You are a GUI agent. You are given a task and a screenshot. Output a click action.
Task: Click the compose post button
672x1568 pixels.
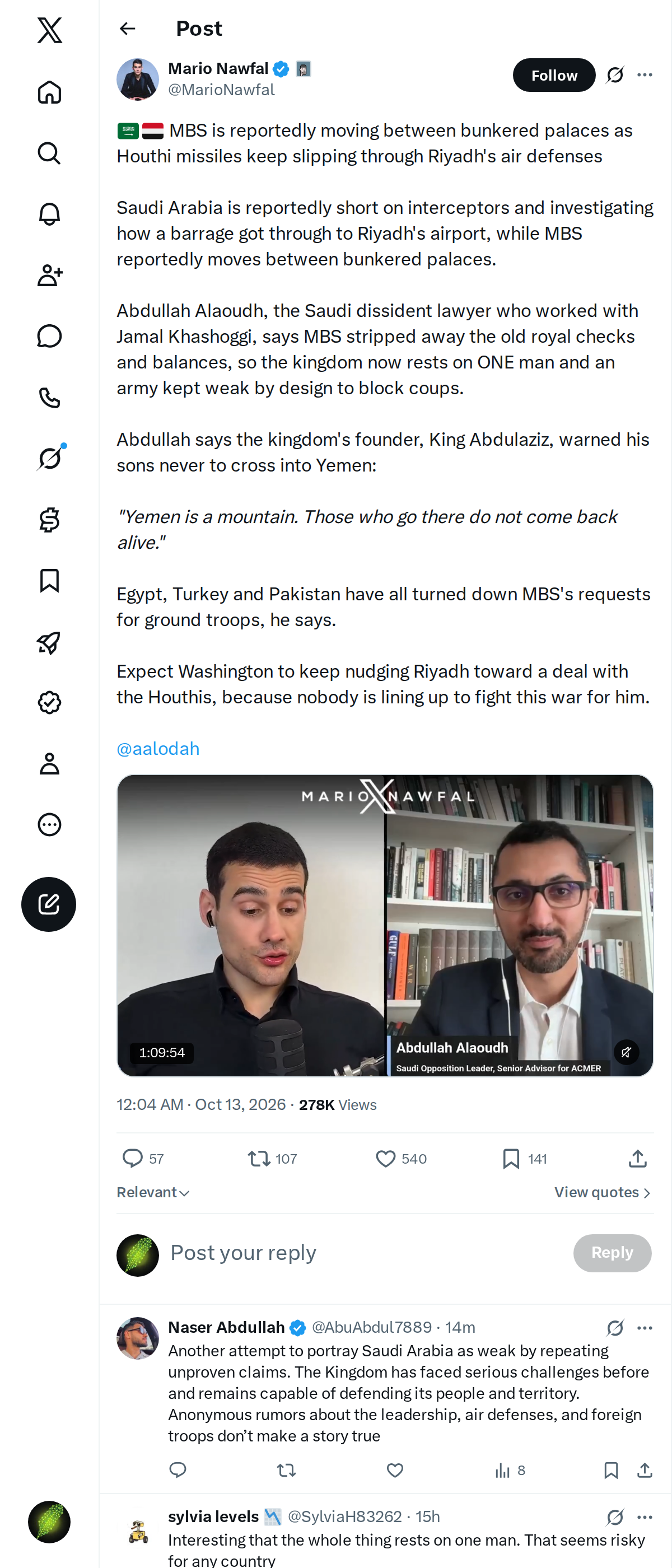pyautogui.click(x=49, y=904)
